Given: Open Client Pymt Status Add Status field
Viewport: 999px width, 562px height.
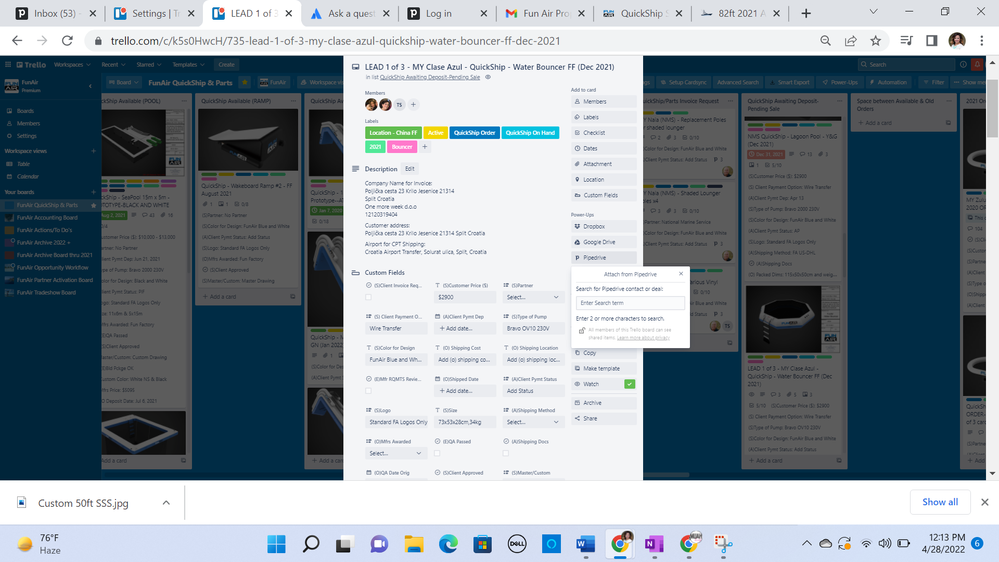Looking at the screenshot, I should click(x=533, y=391).
